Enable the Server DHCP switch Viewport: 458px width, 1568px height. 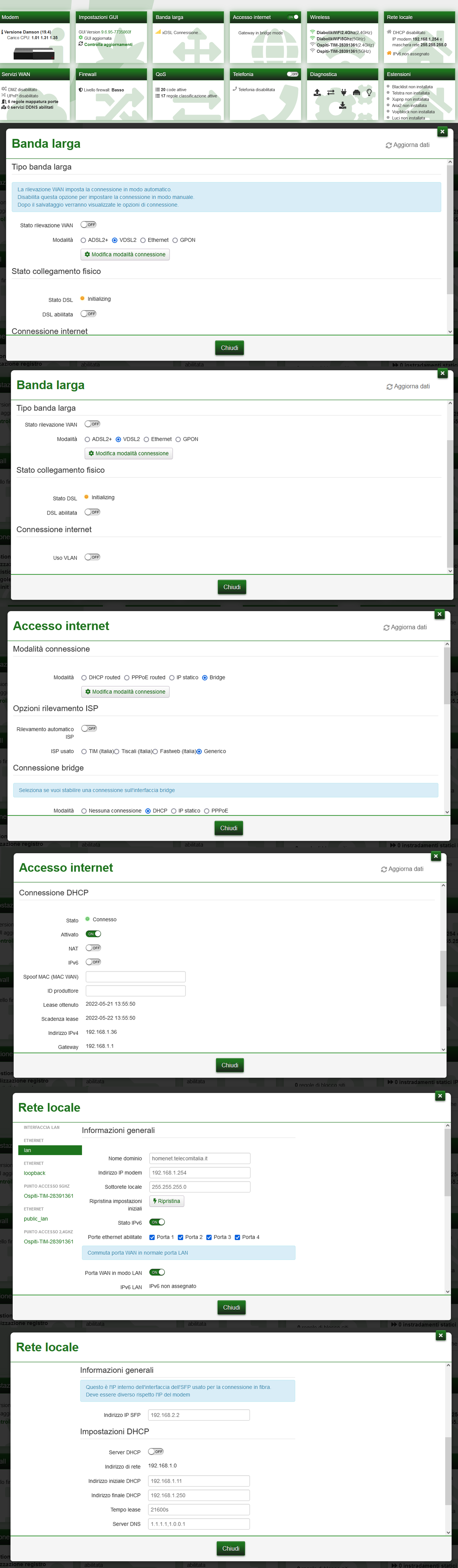click(x=156, y=1451)
